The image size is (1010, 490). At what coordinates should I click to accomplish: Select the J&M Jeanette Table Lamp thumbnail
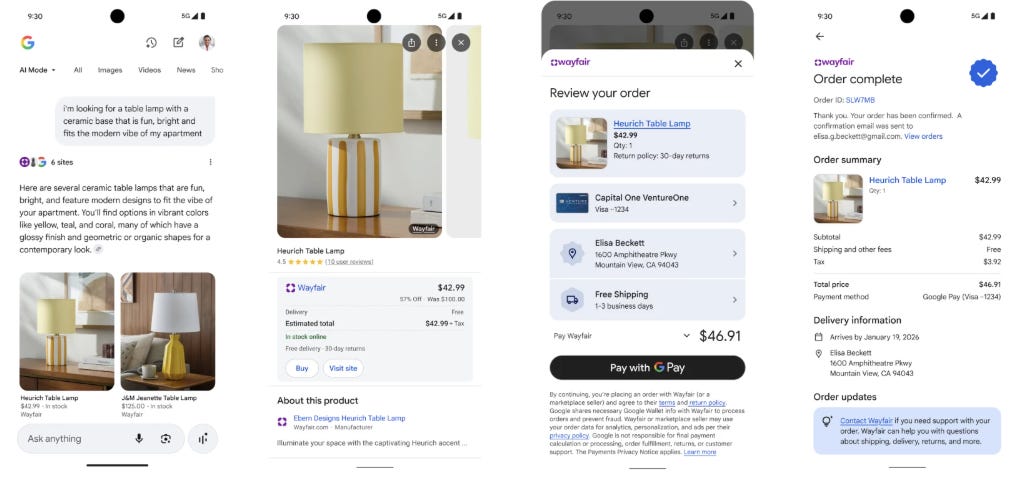tap(167, 332)
